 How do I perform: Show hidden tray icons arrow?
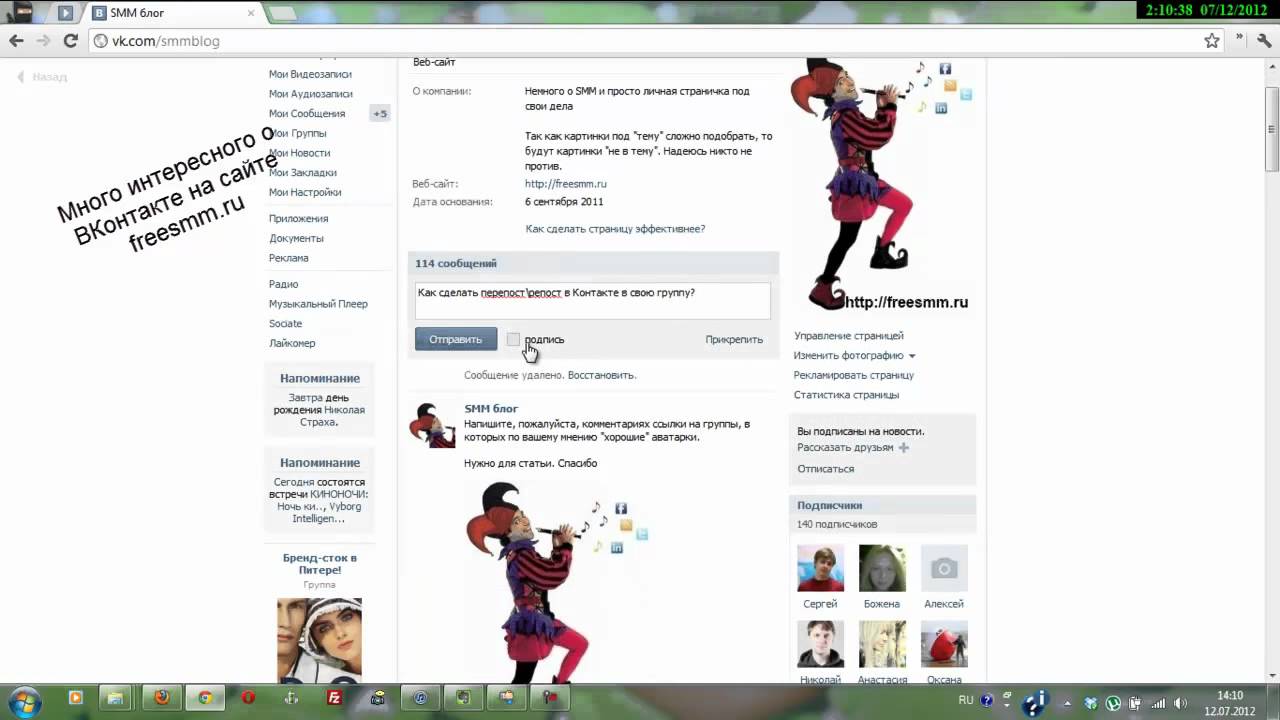[1069, 702]
